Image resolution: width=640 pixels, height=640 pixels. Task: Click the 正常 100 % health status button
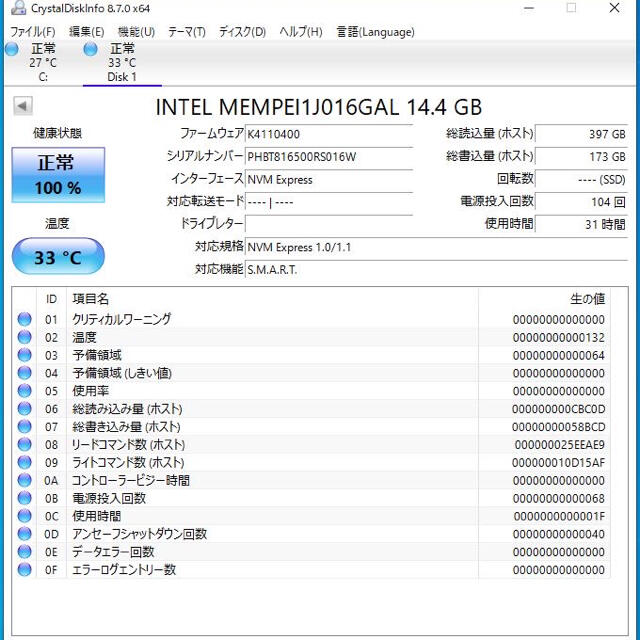[x=58, y=175]
